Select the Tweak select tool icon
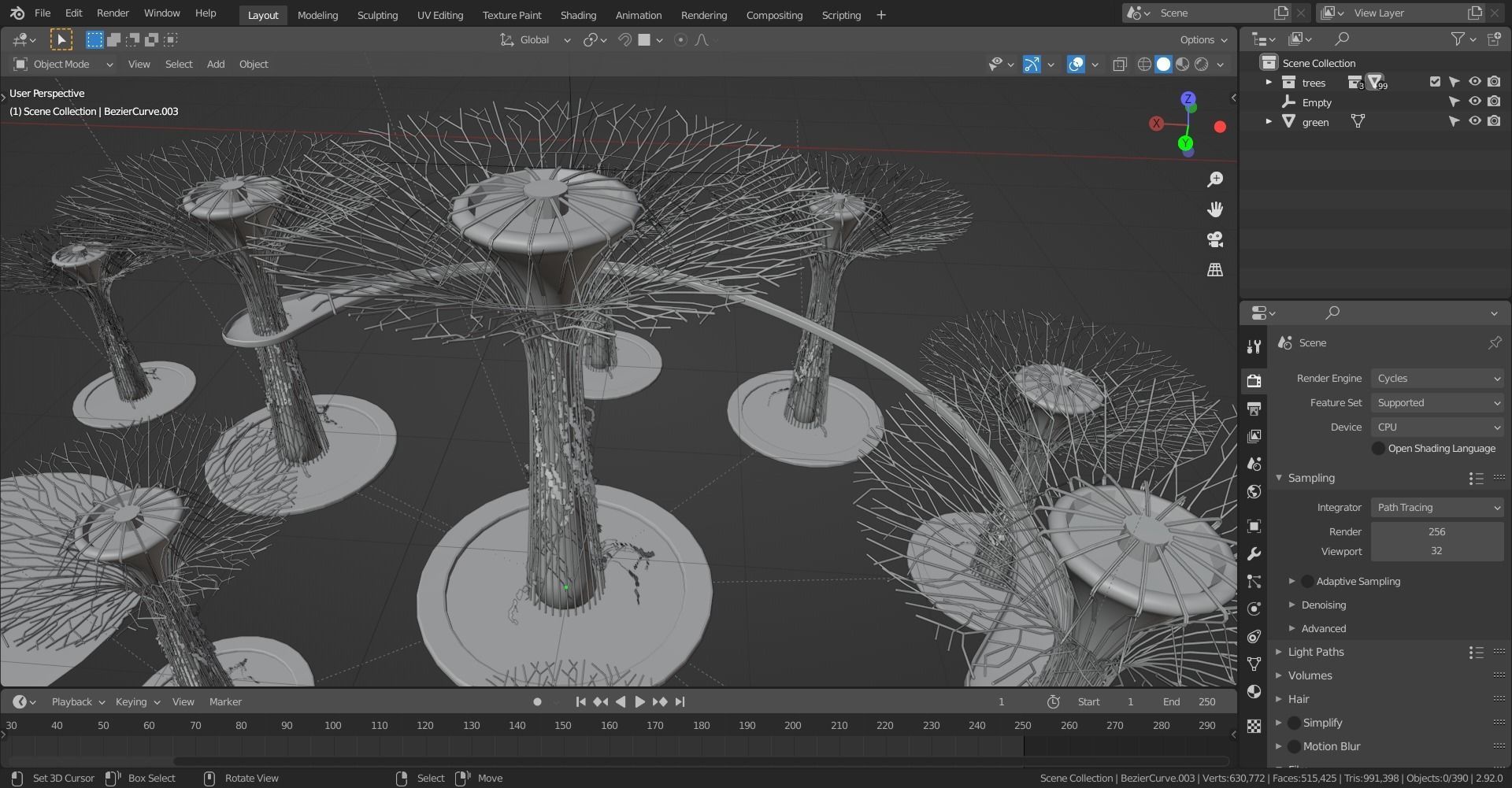This screenshot has width=1512, height=788. (61, 39)
